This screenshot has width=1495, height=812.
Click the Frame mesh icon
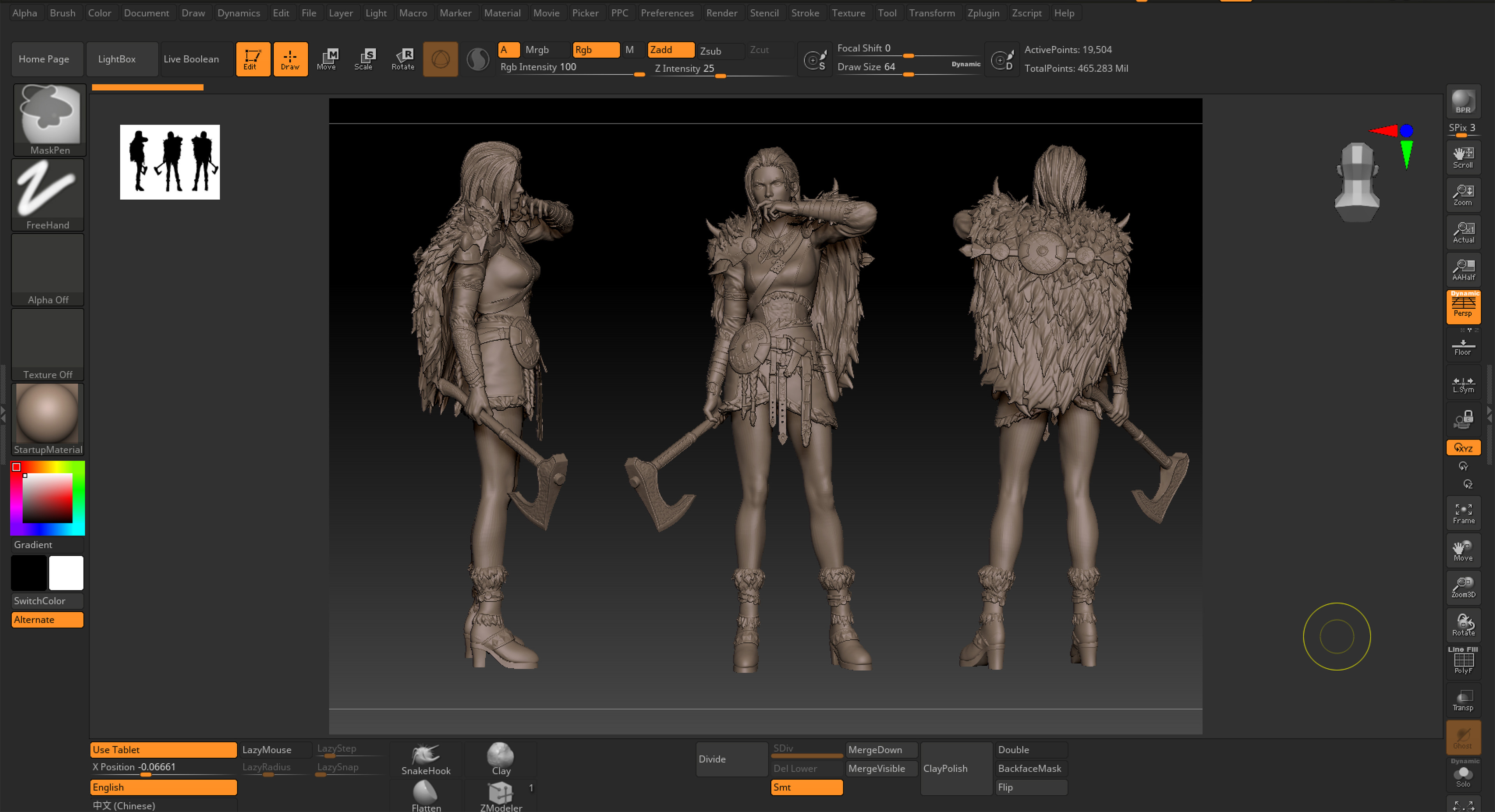click(x=1463, y=513)
